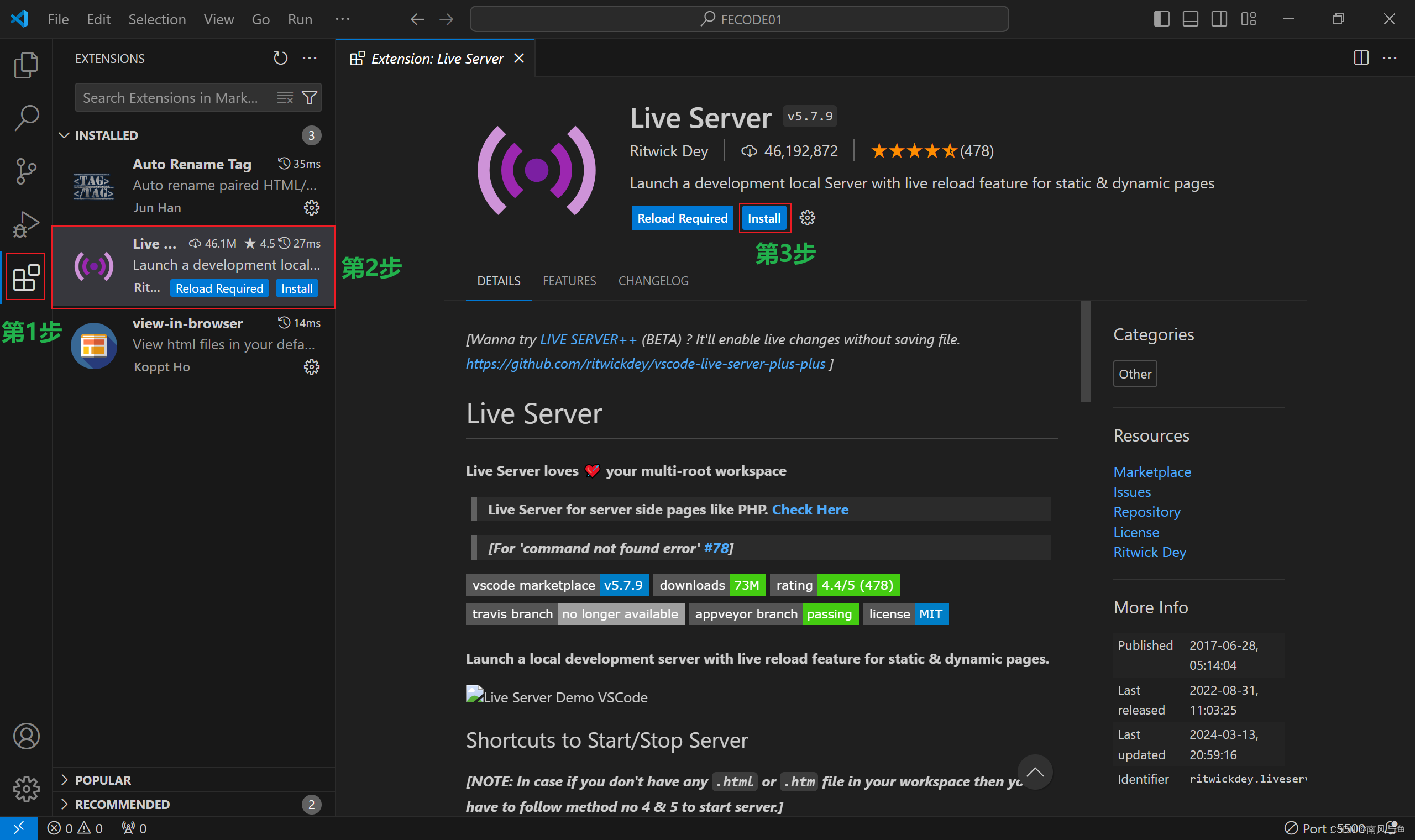Open the Selection menu
The image size is (1415, 840).
157,19
